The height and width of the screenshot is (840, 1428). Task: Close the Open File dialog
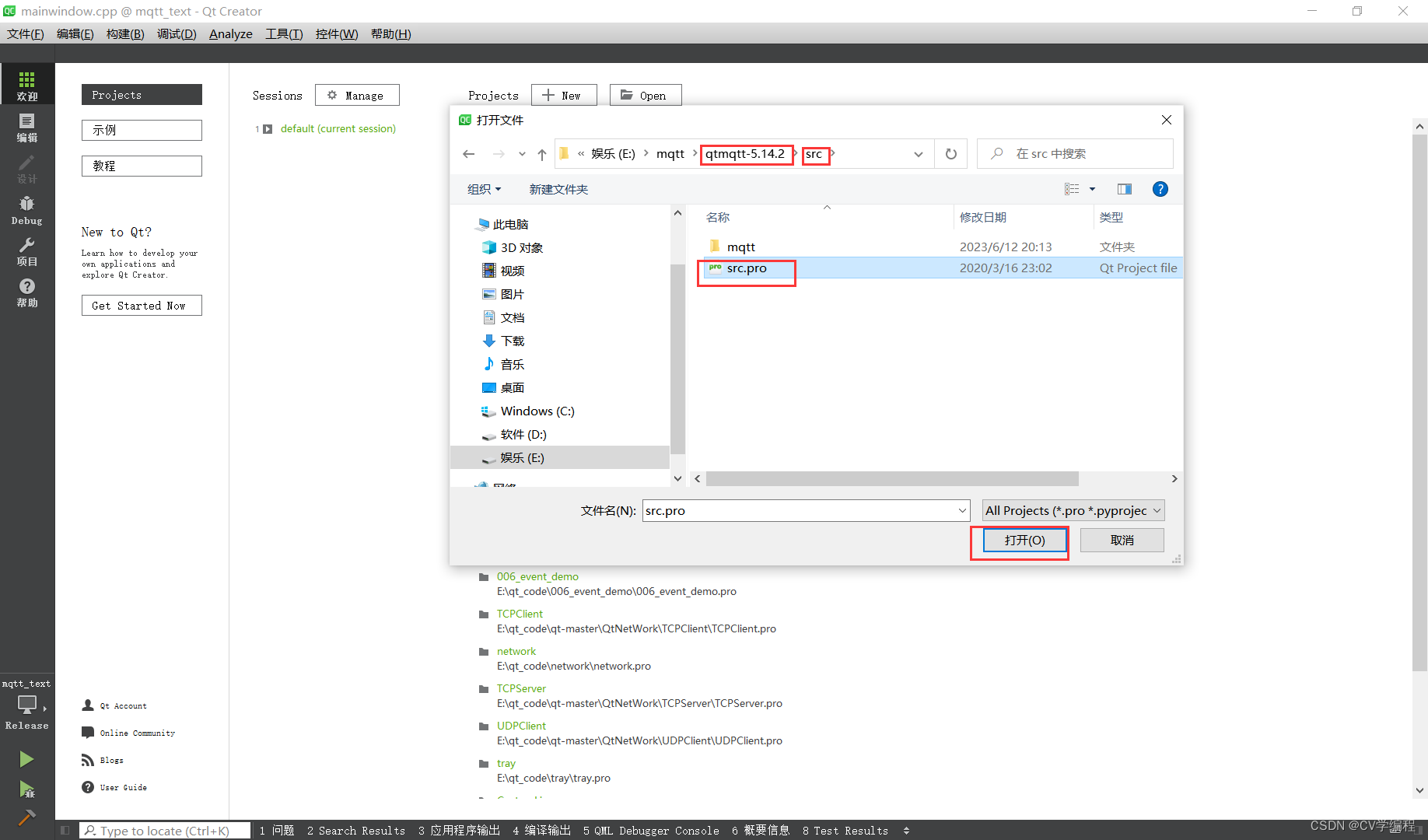tap(1166, 120)
